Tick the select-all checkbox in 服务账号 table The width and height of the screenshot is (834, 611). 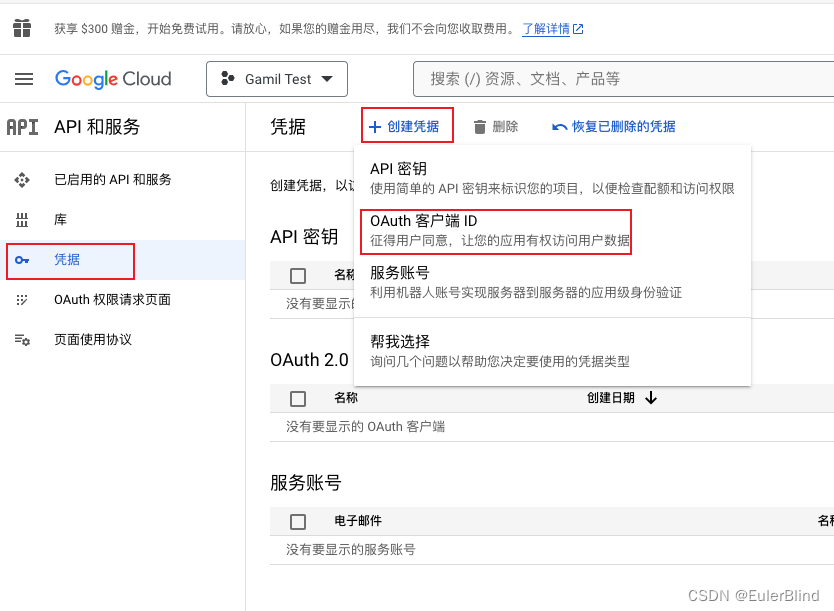[x=298, y=521]
